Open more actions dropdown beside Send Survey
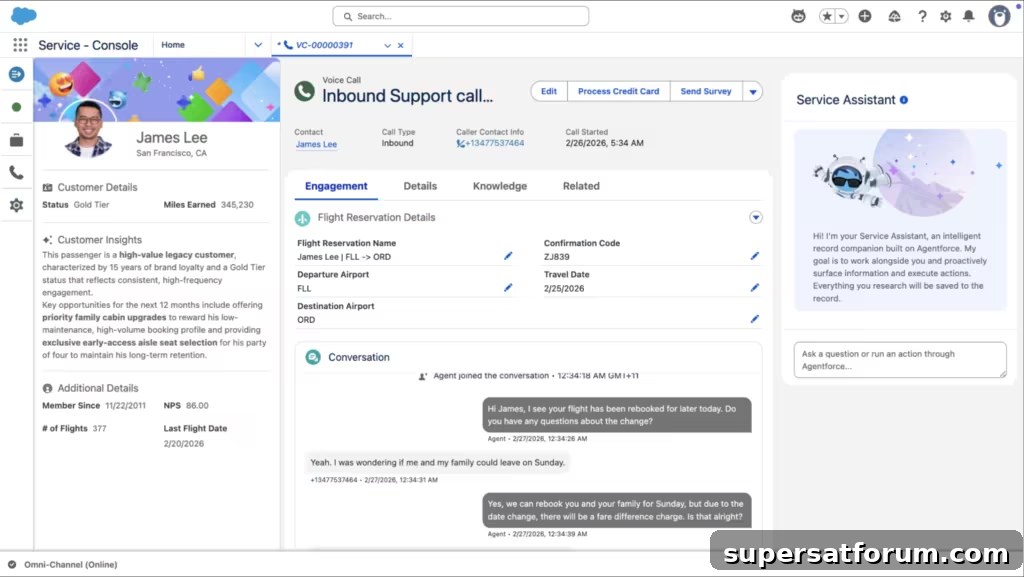The image size is (1024, 577). [x=752, y=91]
